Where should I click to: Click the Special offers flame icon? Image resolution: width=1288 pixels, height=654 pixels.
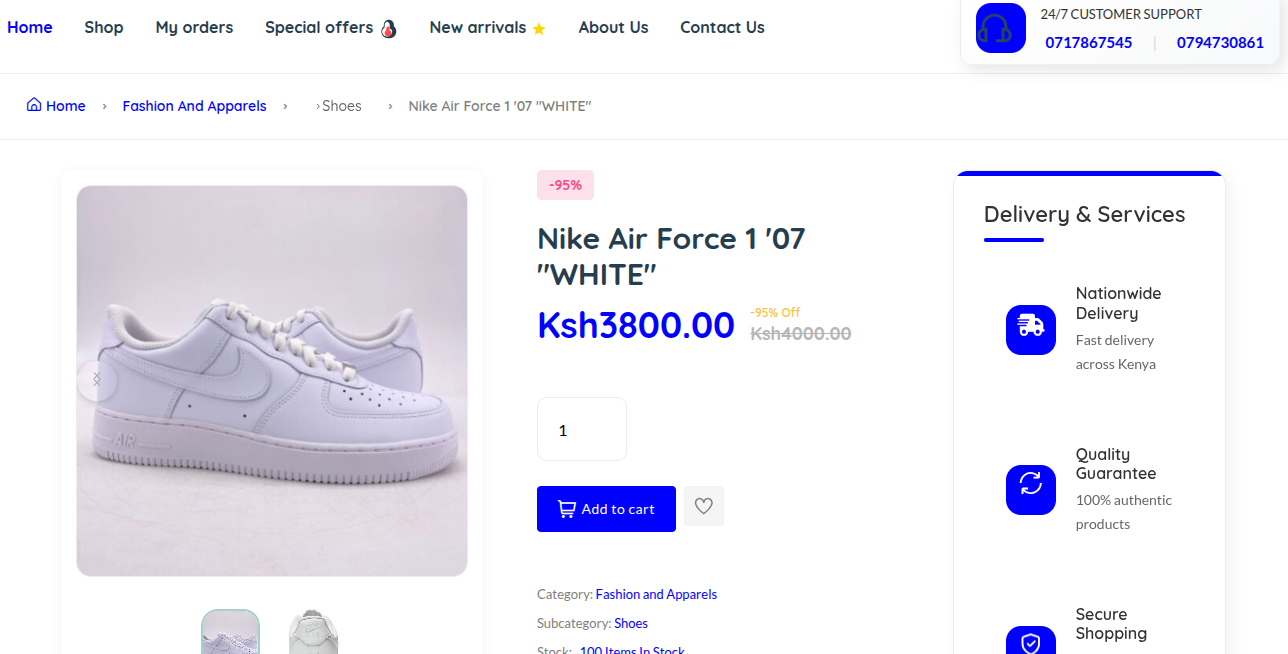pos(389,29)
